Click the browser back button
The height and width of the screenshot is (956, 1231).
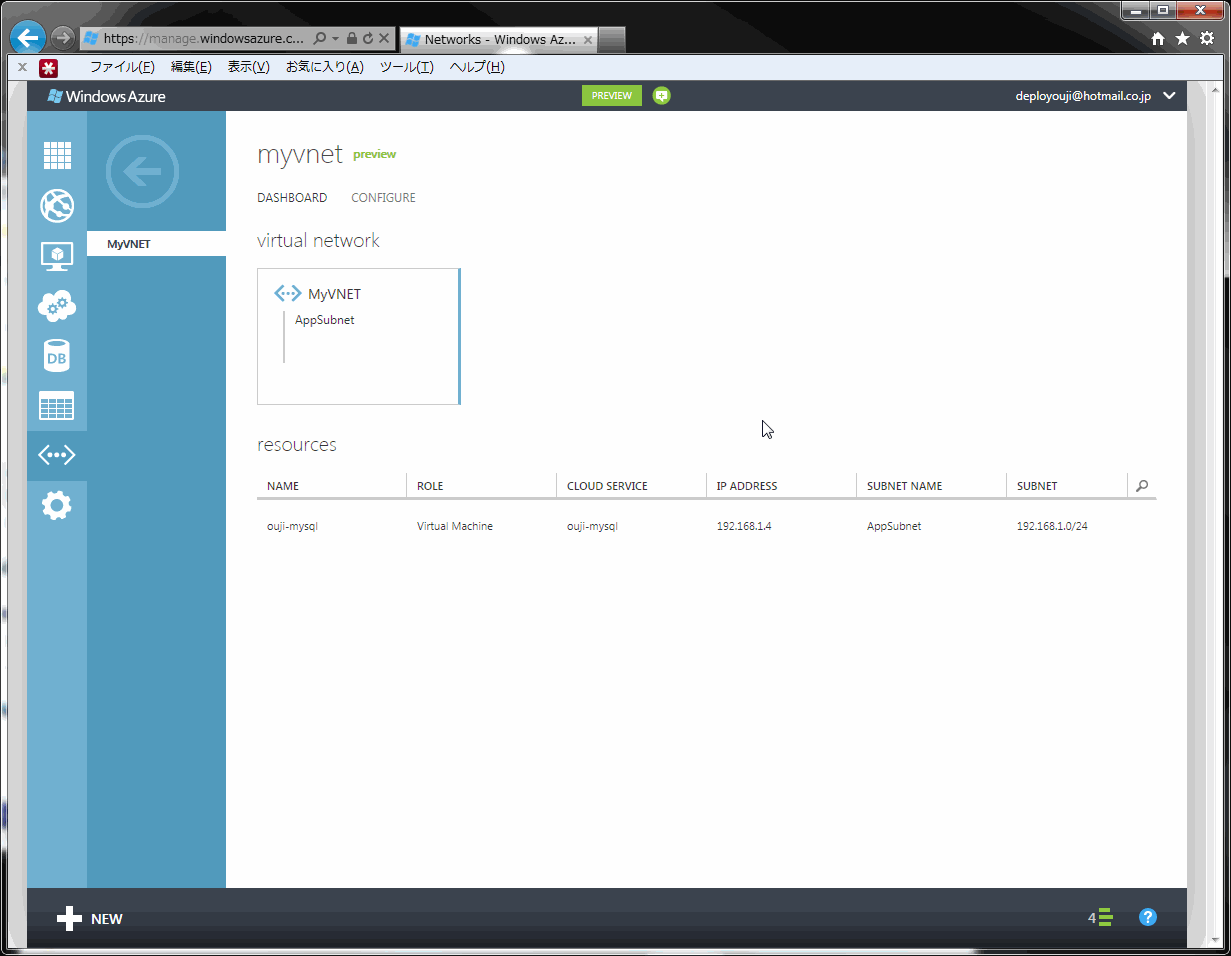point(29,39)
